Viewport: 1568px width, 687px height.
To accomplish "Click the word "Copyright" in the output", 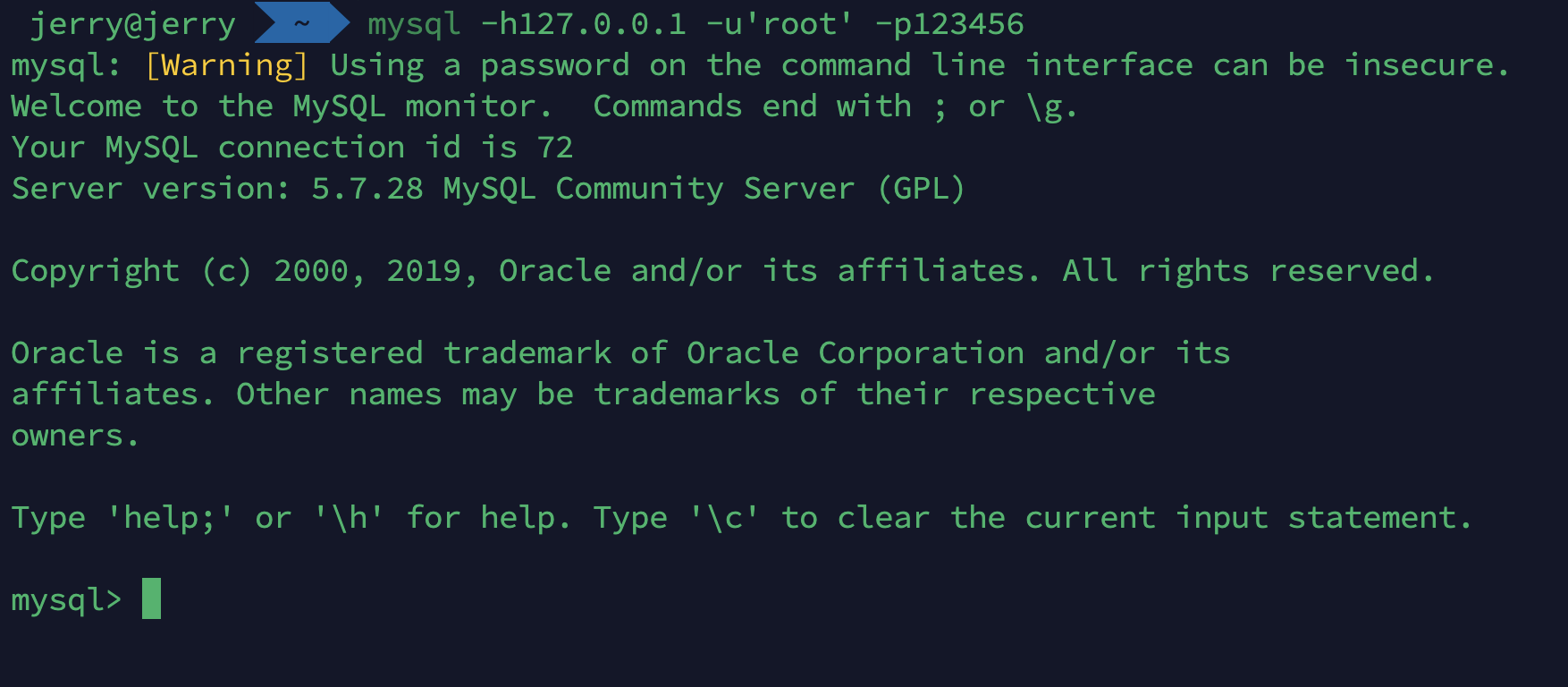I will pyautogui.click(x=96, y=271).
